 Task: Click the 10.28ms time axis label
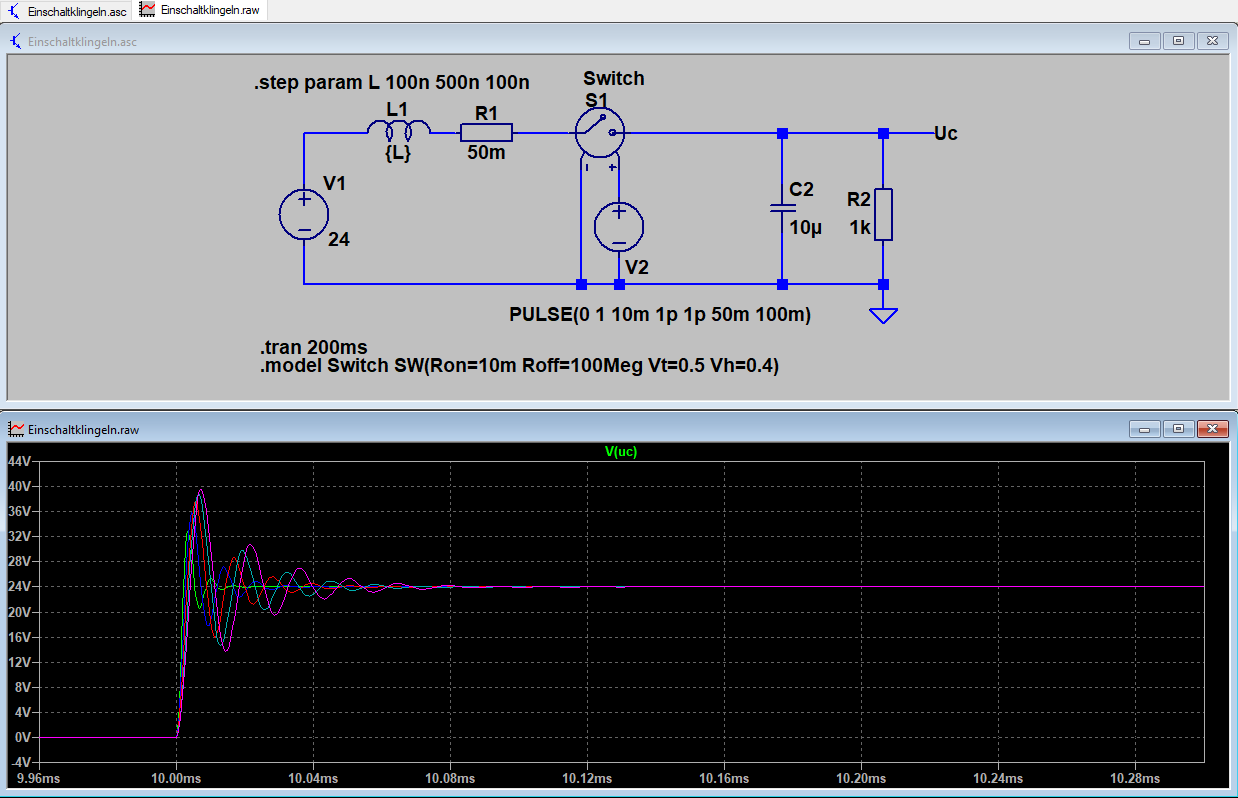tap(1136, 778)
